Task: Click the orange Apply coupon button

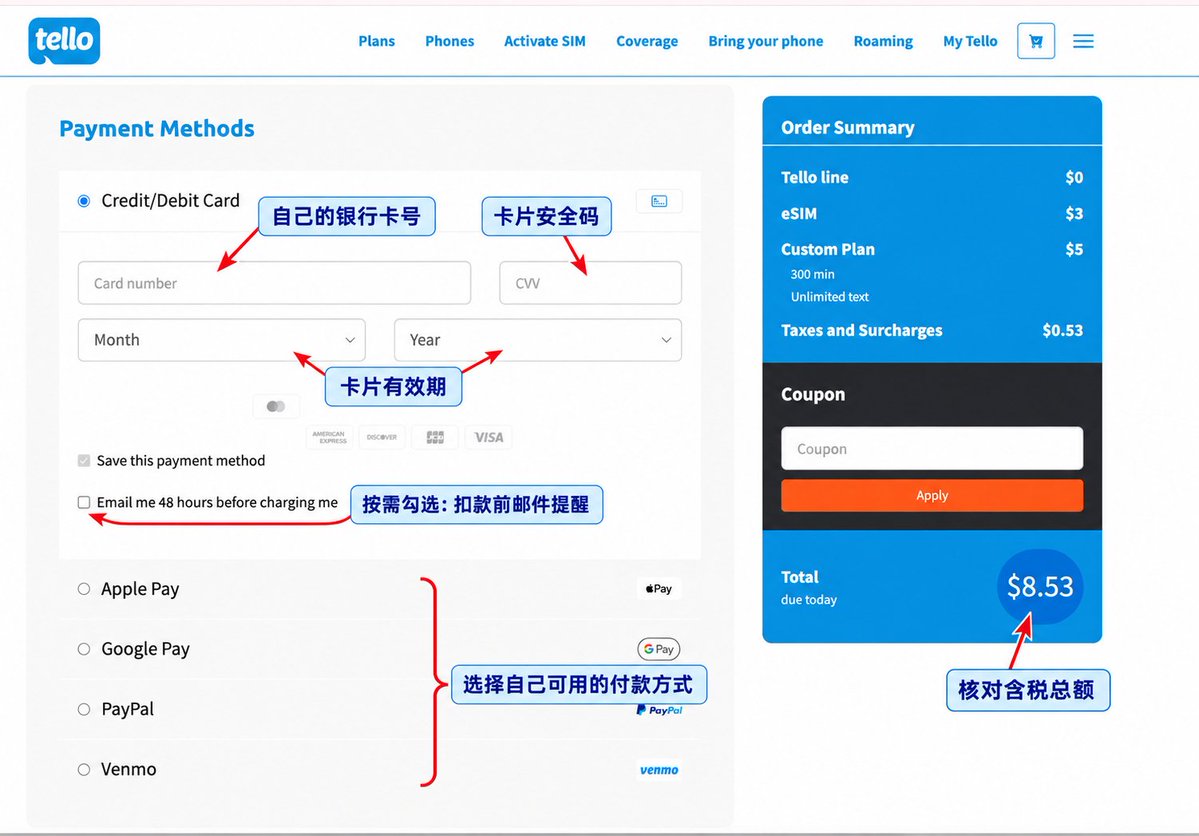Action: pos(932,496)
